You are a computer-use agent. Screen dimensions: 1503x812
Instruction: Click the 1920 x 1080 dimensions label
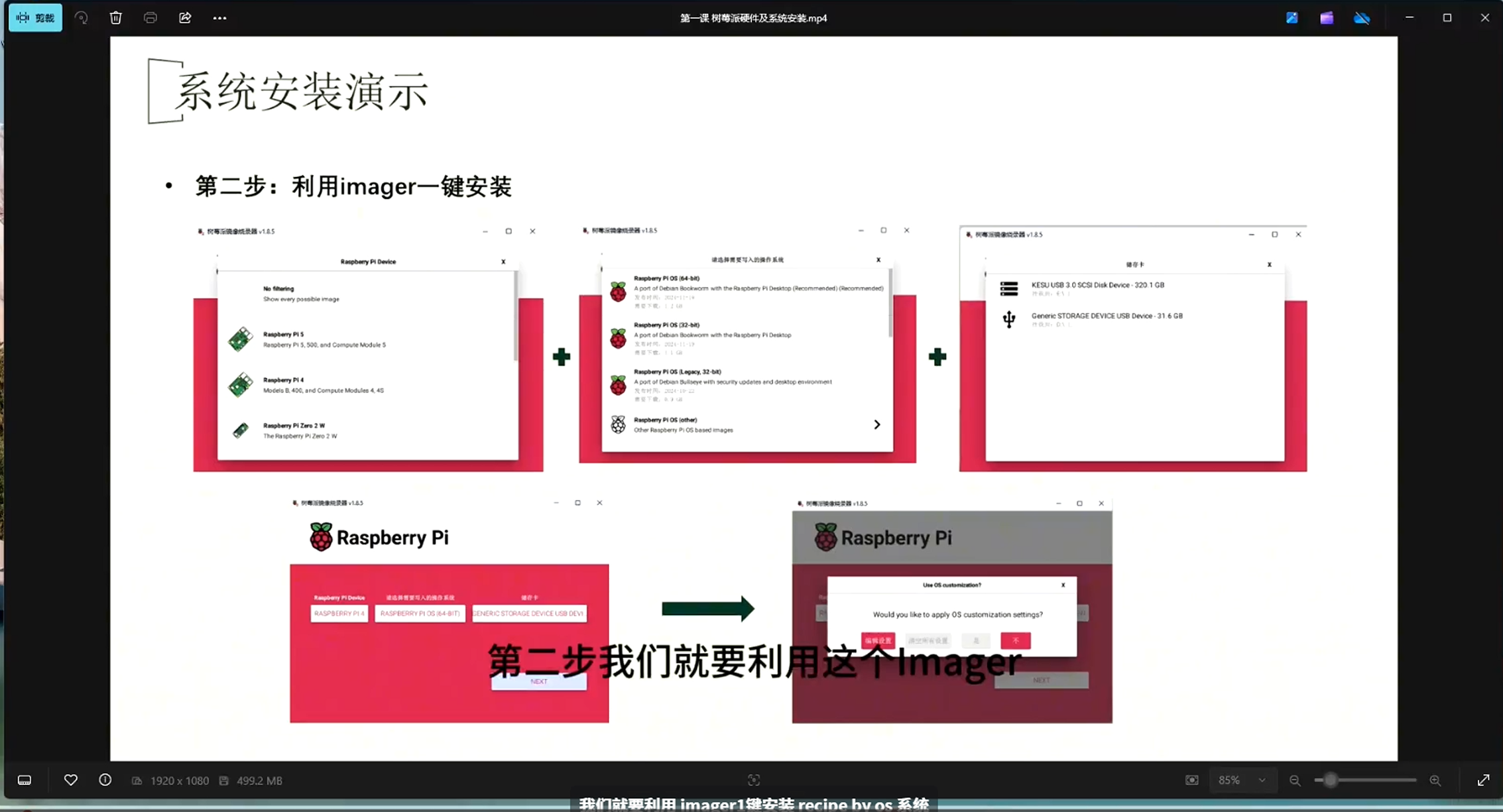tap(179, 781)
